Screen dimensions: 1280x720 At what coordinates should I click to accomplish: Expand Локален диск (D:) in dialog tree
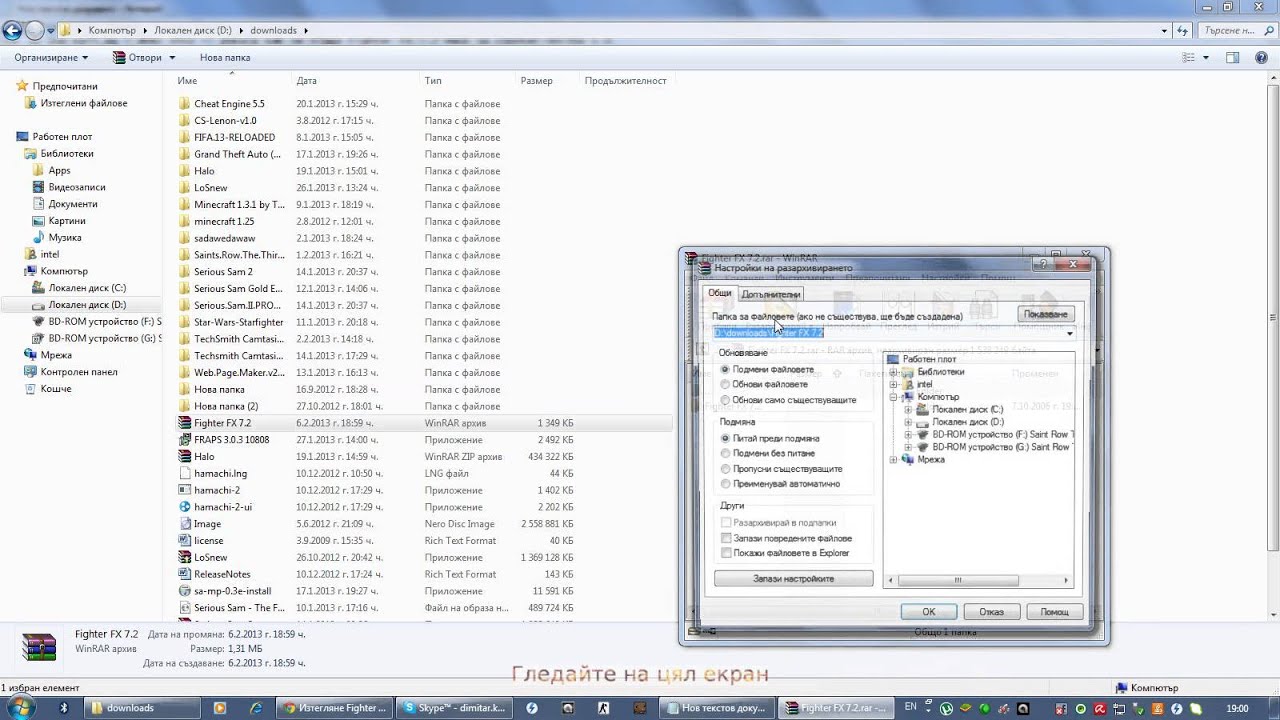tap(908, 422)
